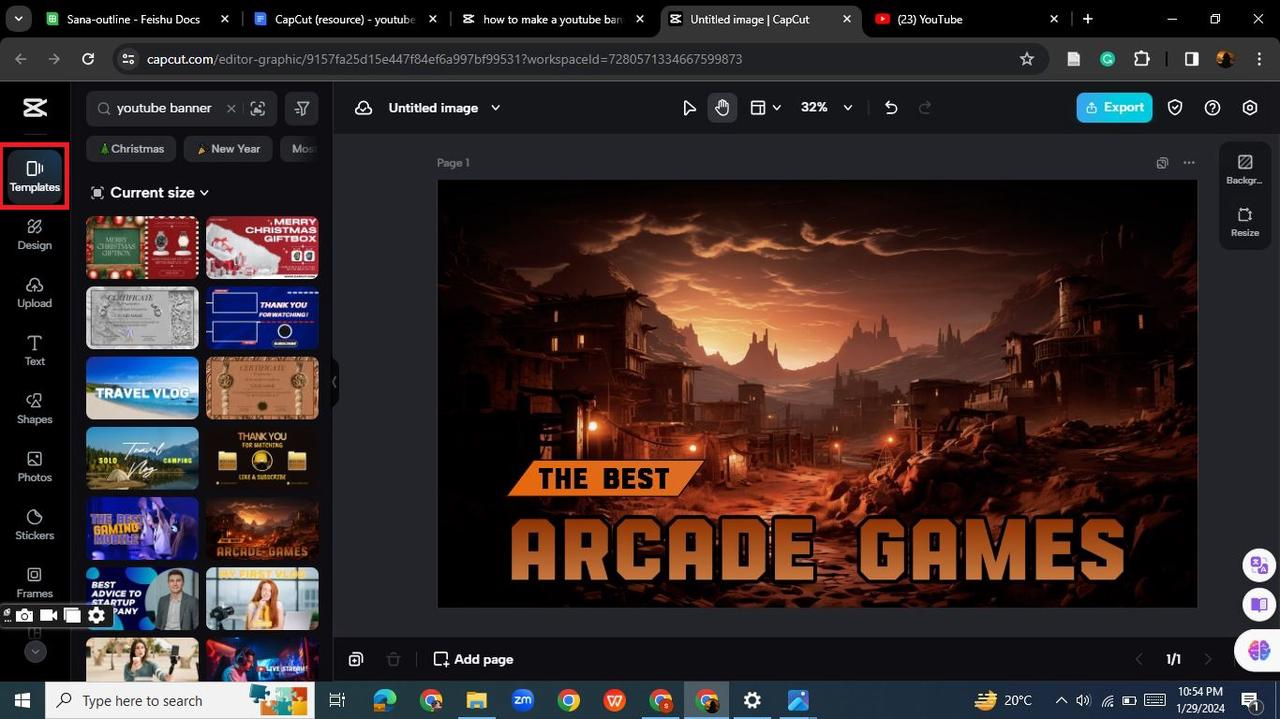Pick the Travel Vlog template thumbnail
Viewport: 1280px width, 719px height.
click(142, 388)
